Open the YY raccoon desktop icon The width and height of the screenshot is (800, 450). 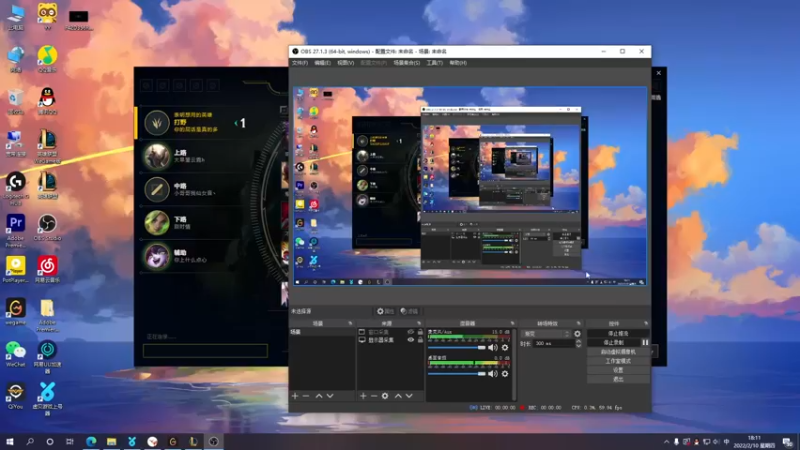[x=47, y=16]
